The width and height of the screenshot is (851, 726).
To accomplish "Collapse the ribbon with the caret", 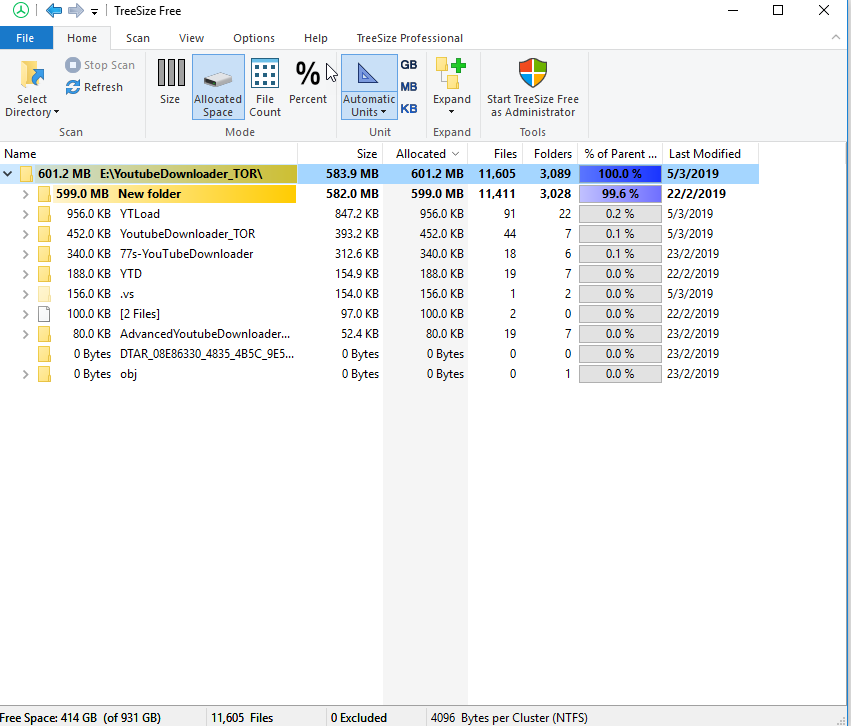I will (x=836, y=37).
